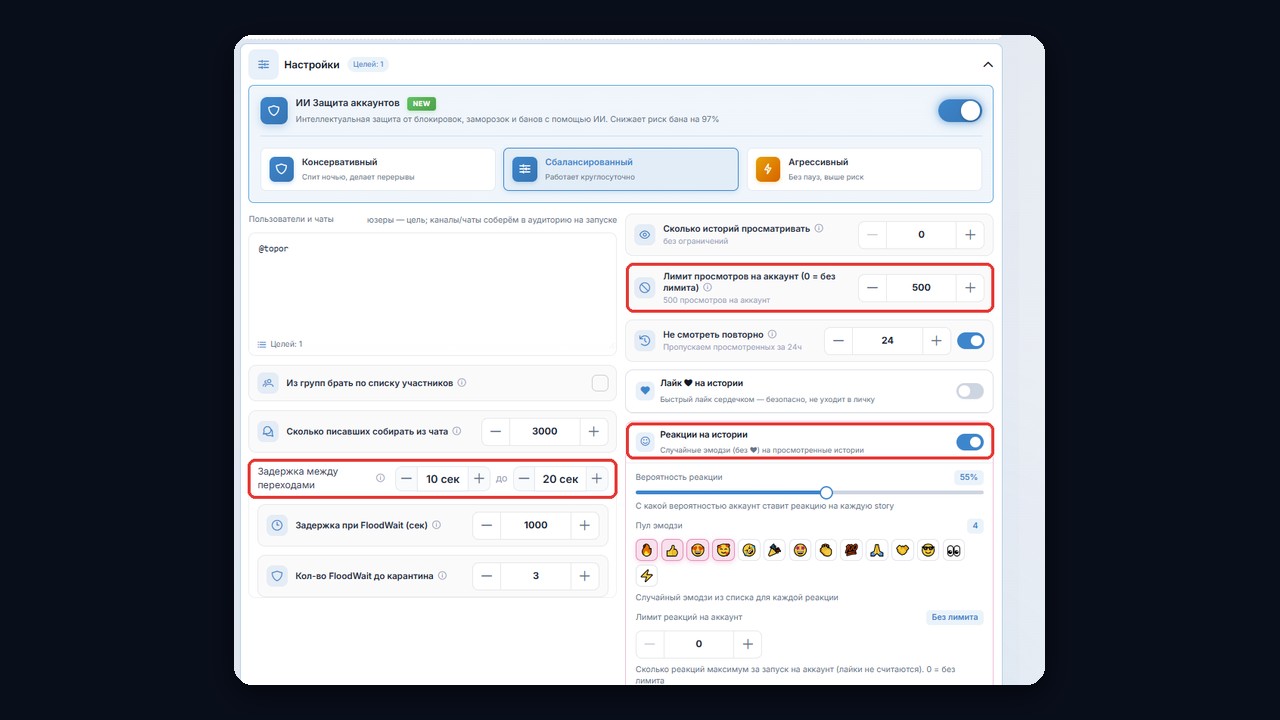Pick the clapping hands emoji
This screenshot has height=720, width=1280.
[826, 550]
